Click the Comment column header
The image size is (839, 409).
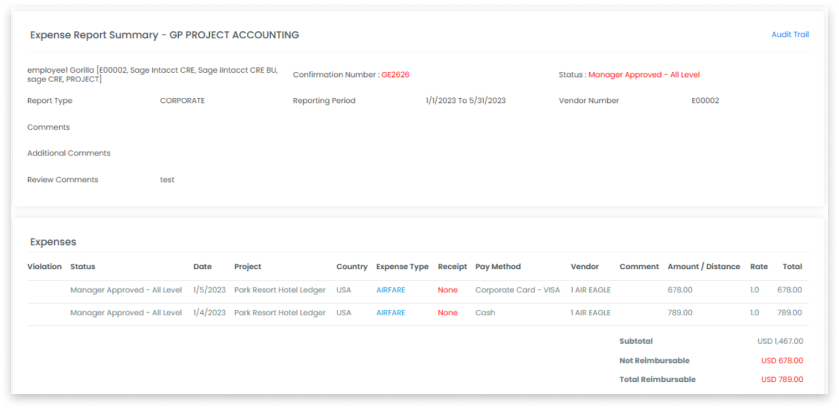click(639, 267)
